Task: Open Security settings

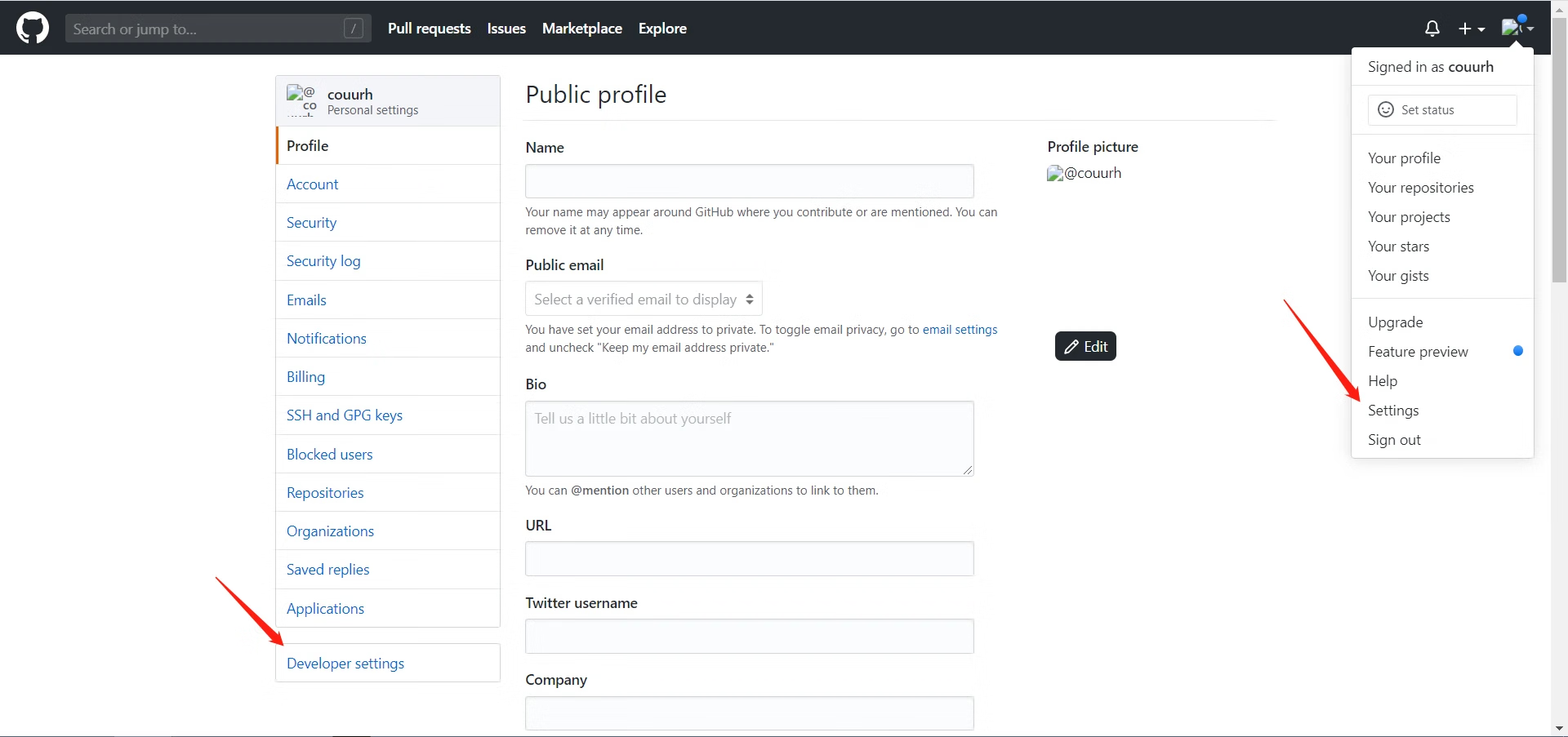Action: [x=388, y=222]
